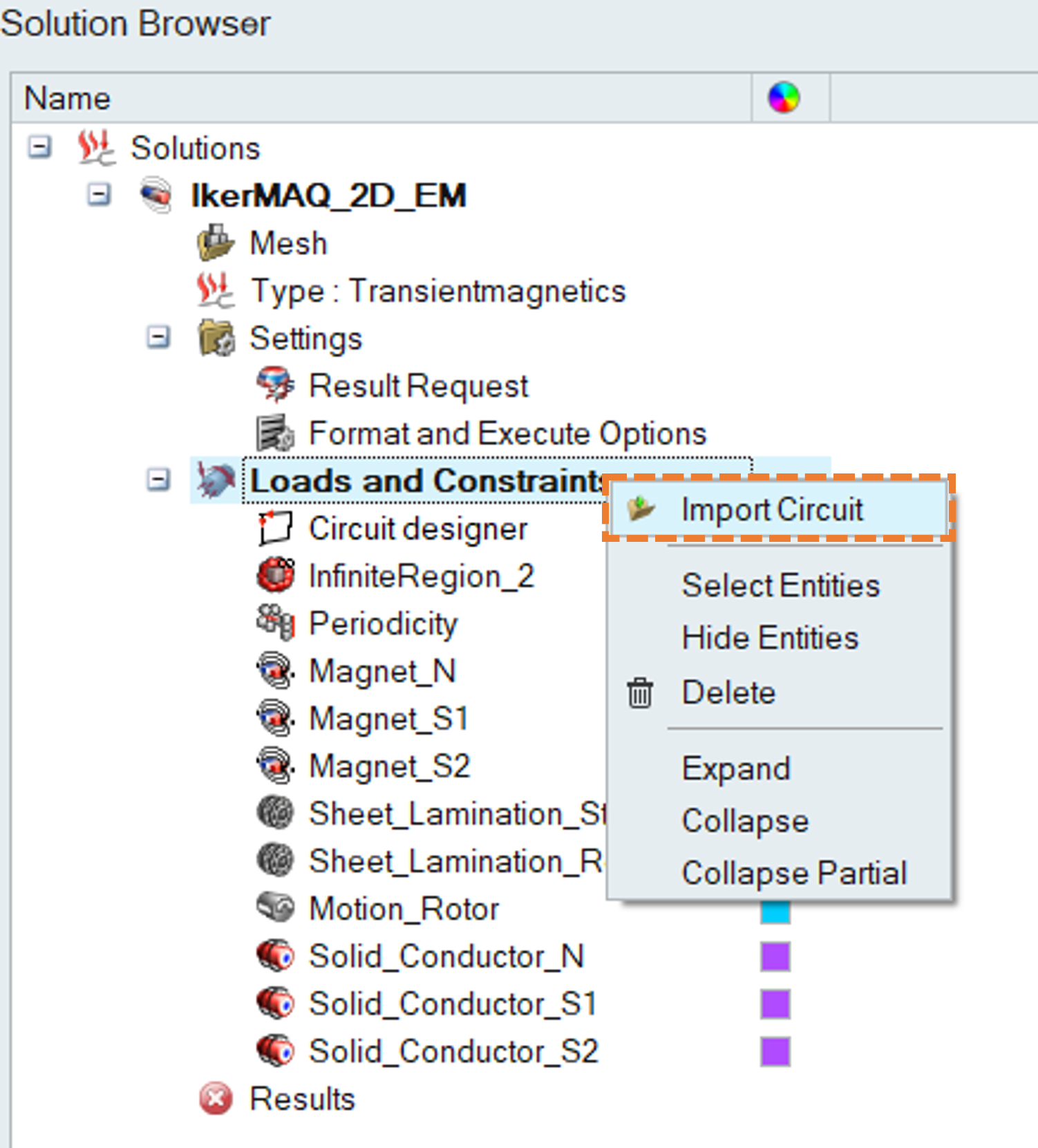Click Delete in the context menu
The height and width of the screenshot is (1148, 1038).
(x=728, y=693)
